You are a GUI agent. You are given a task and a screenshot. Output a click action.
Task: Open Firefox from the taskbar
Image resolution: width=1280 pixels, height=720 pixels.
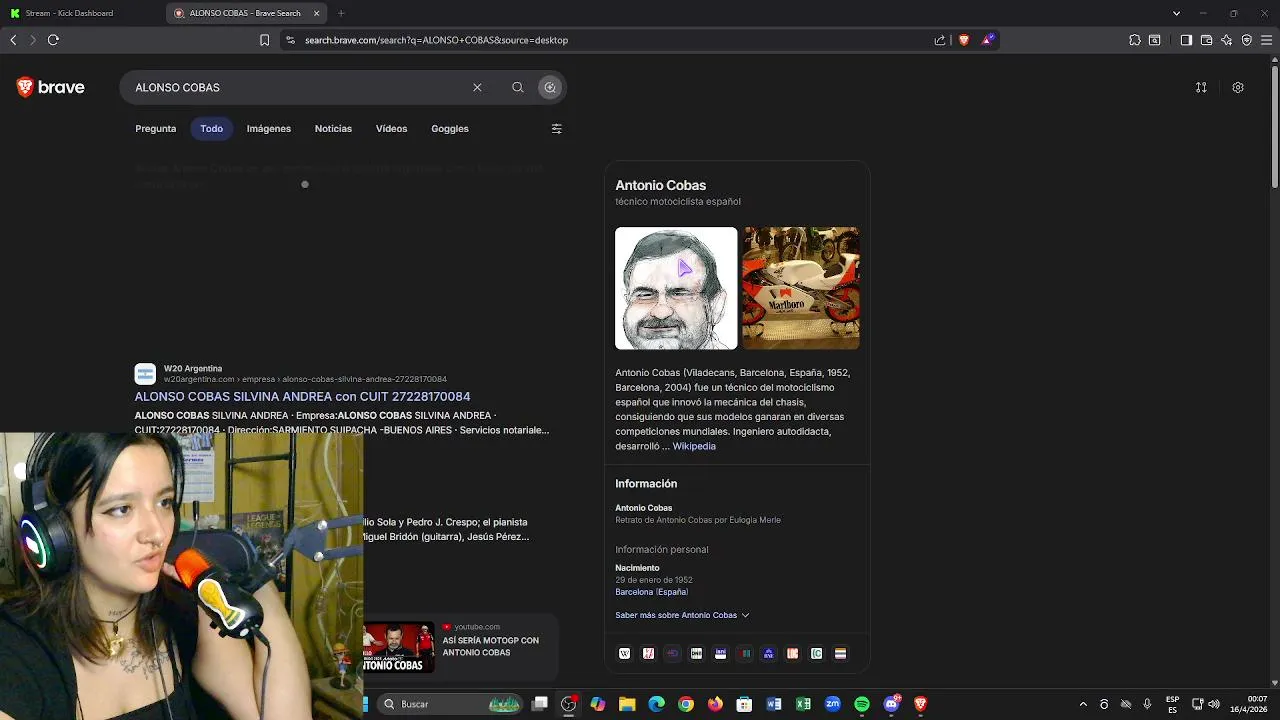pos(715,704)
